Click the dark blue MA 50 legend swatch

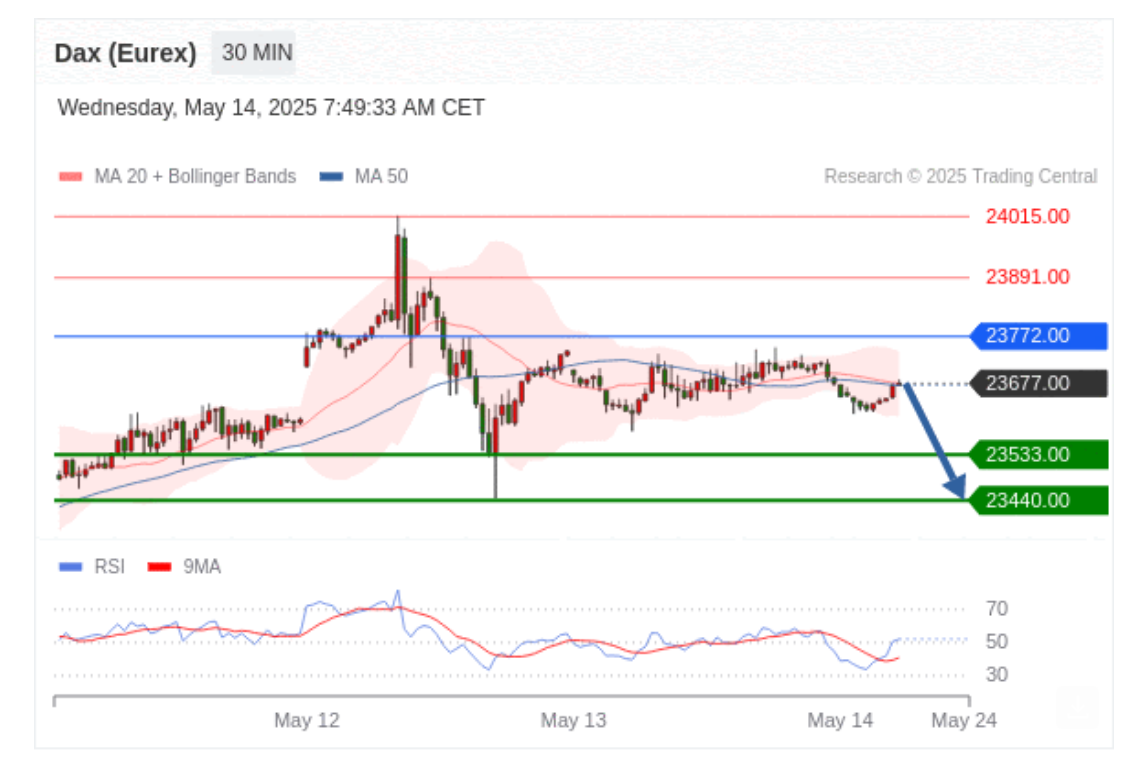click(331, 176)
